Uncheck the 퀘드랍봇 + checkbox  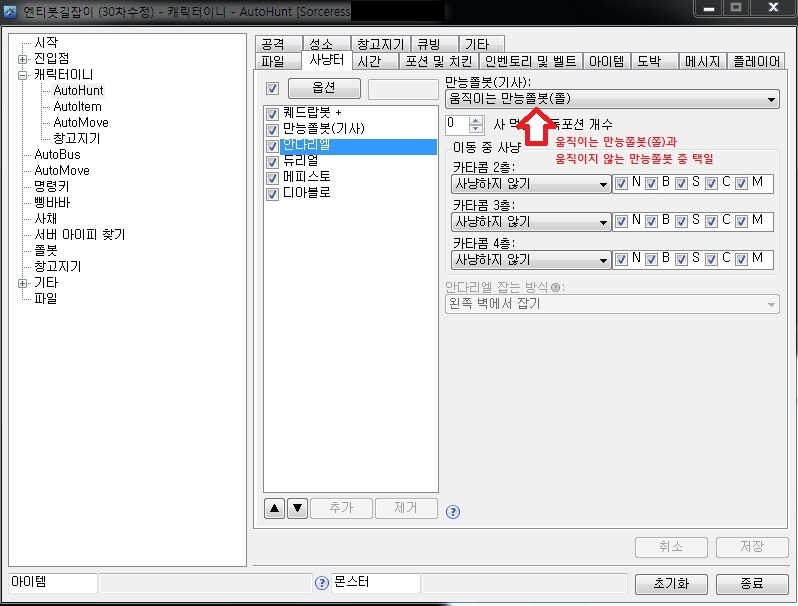pyautogui.click(x=272, y=113)
